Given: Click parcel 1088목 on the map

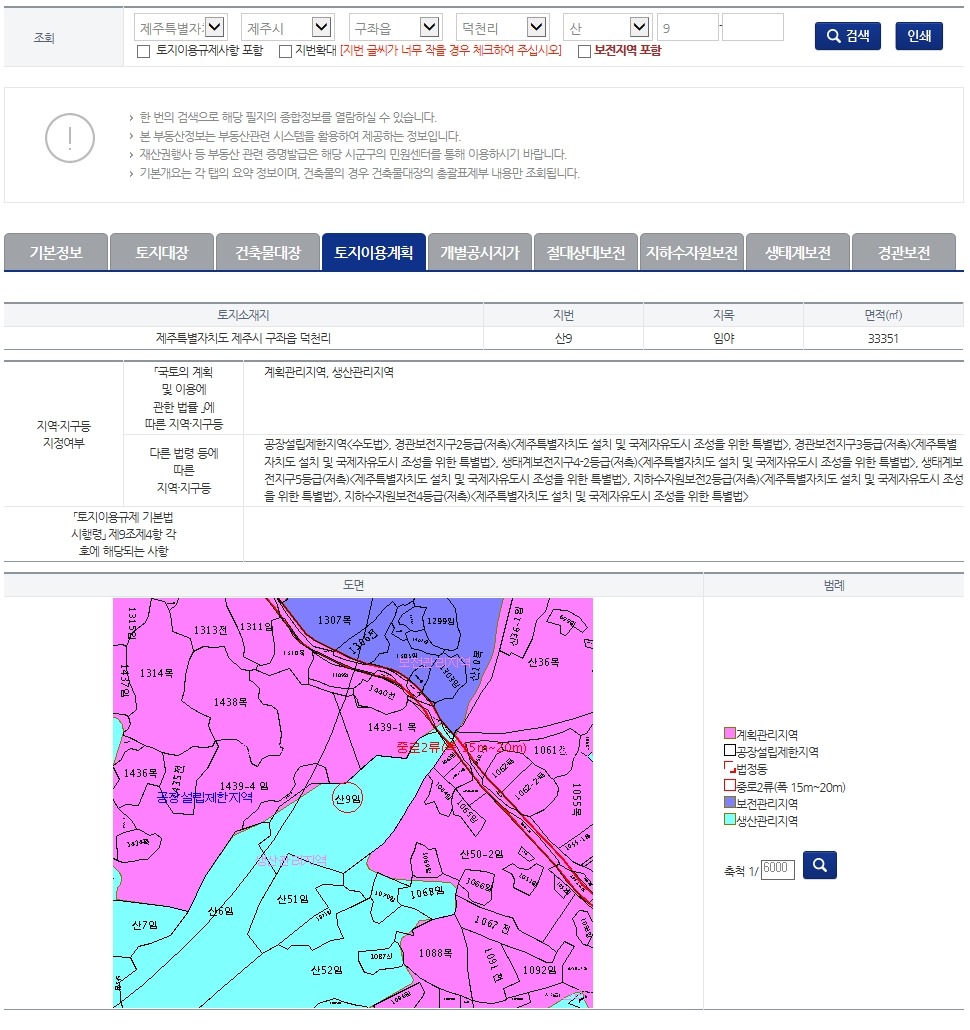Looking at the screenshot, I should (x=435, y=952).
